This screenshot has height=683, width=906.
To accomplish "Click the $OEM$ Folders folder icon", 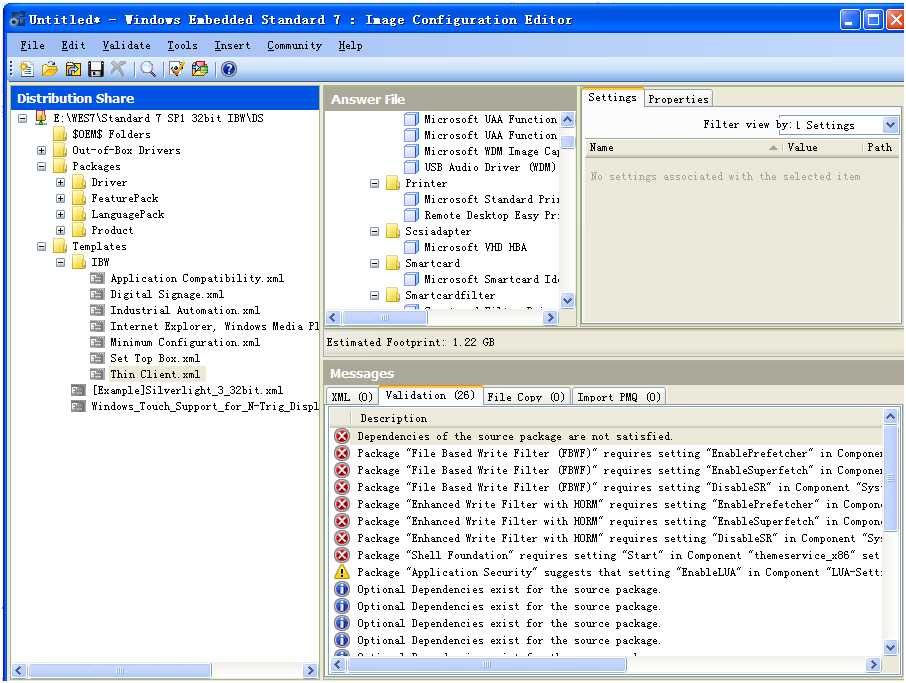I will (x=60, y=134).
